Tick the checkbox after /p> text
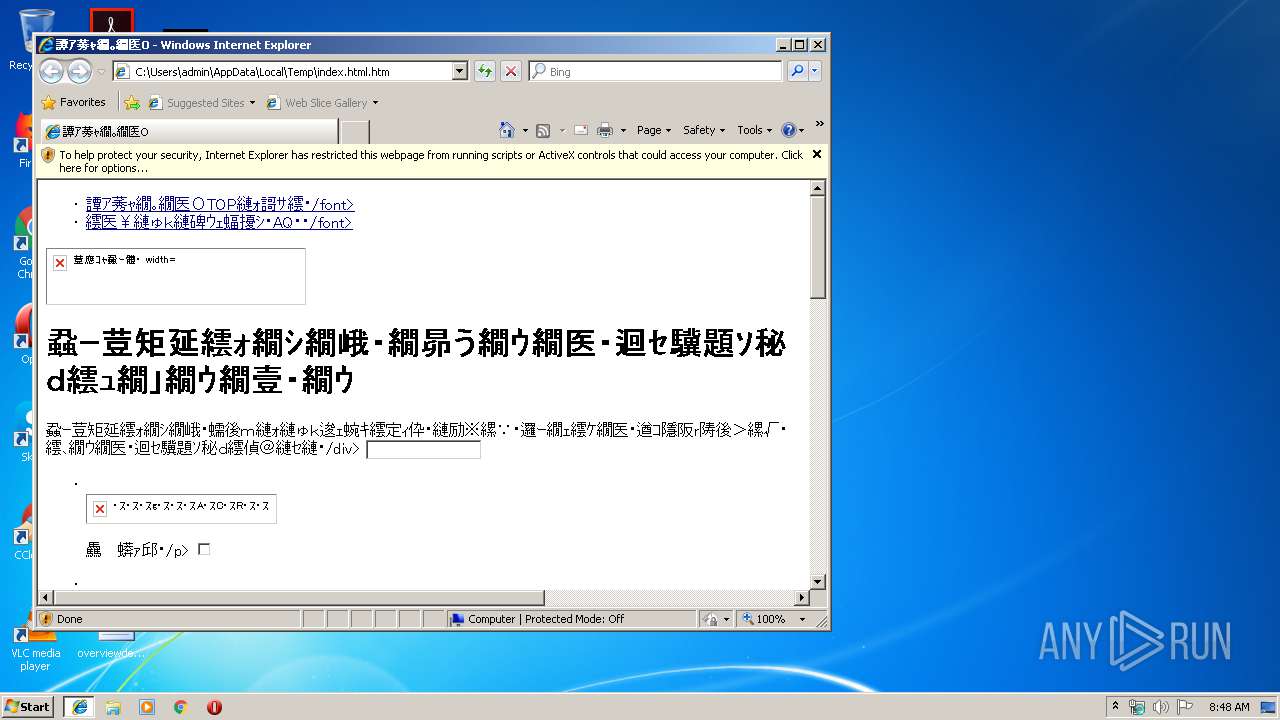The image size is (1280, 720). point(204,549)
